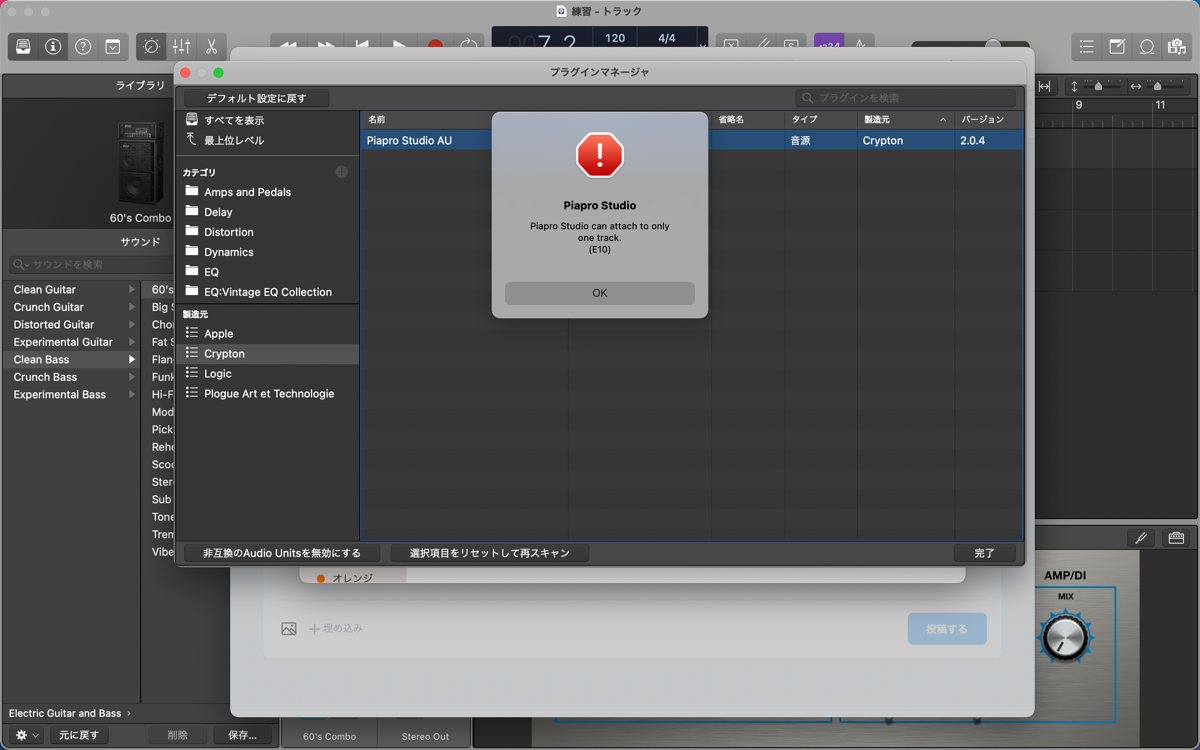Open the Editors scissors button
The height and width of the screenshot is (750, 1200).
point(211,46)
